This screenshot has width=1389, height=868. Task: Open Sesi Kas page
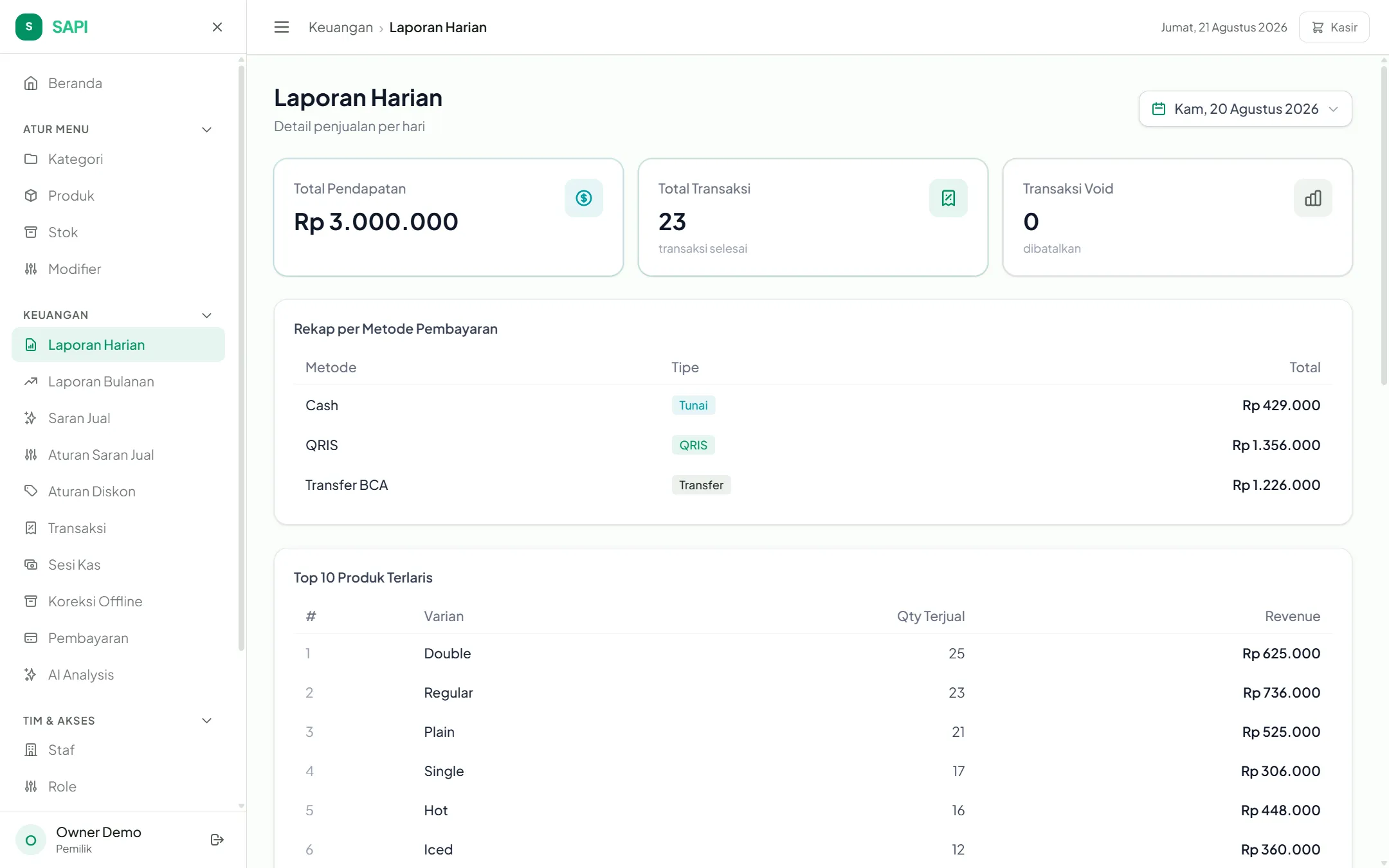(x=118, y=565)
